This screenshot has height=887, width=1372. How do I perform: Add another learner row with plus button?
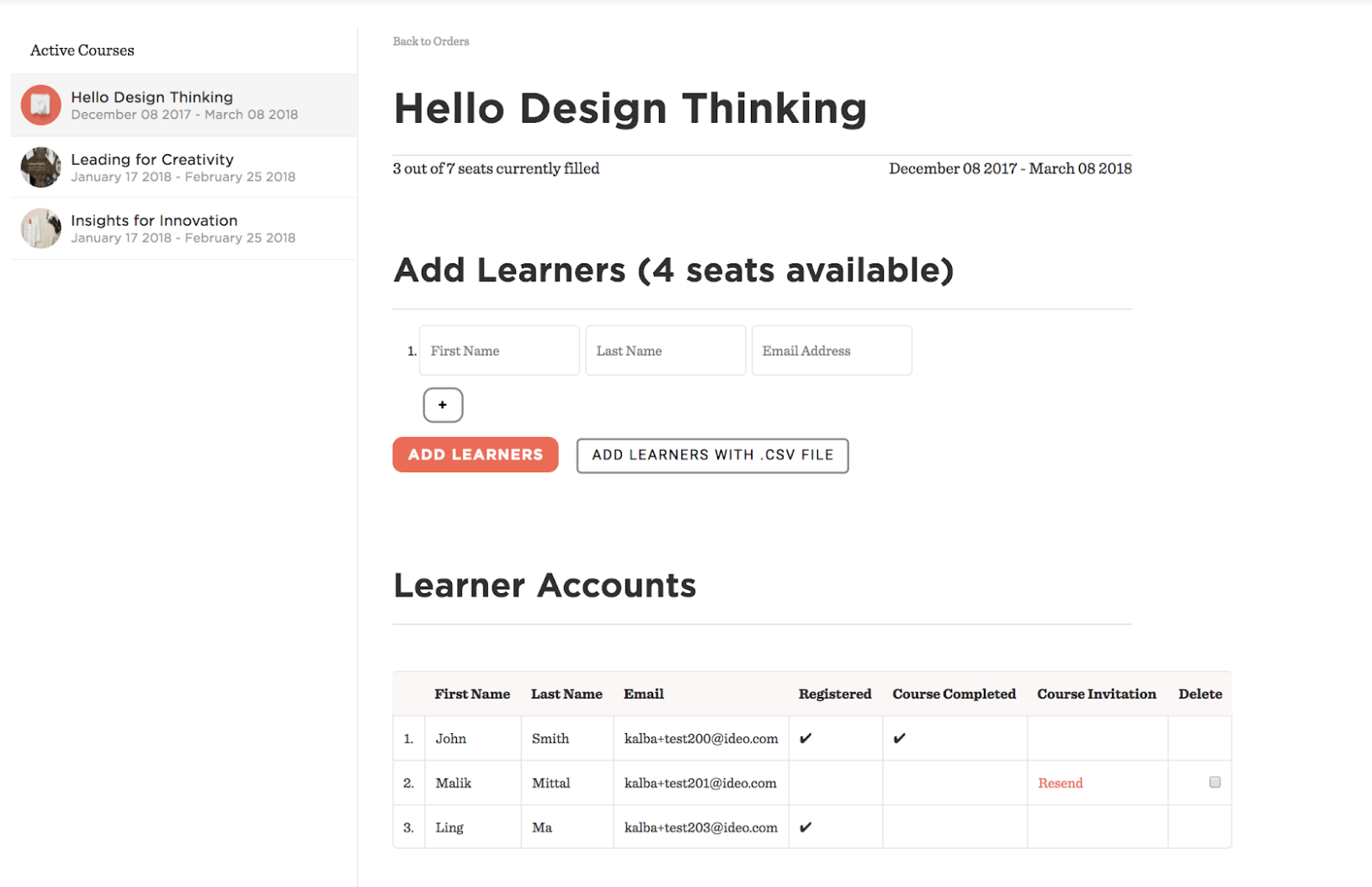[443, 405]
